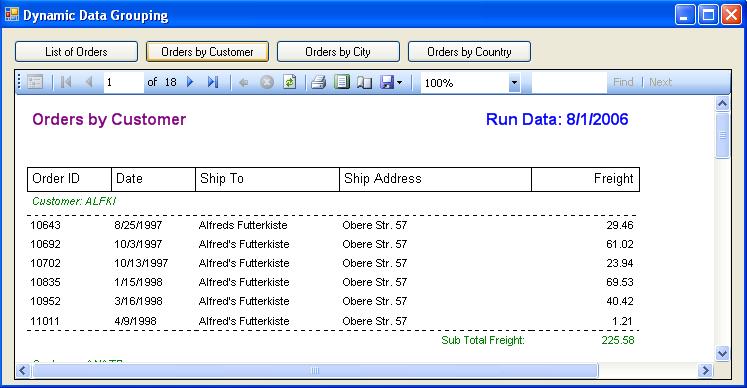Click freight value 1.21

622,321
